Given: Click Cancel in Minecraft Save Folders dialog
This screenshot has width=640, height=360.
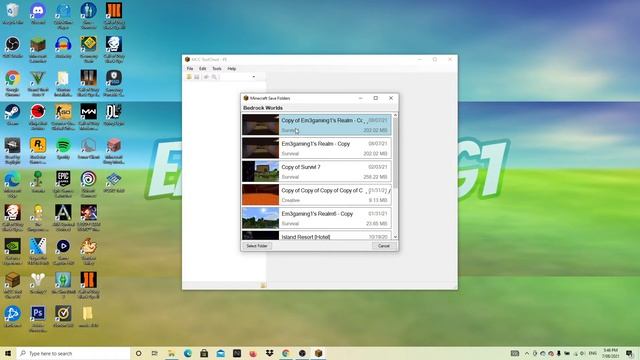Looking at the screenshot, I should tap(384, 246).
